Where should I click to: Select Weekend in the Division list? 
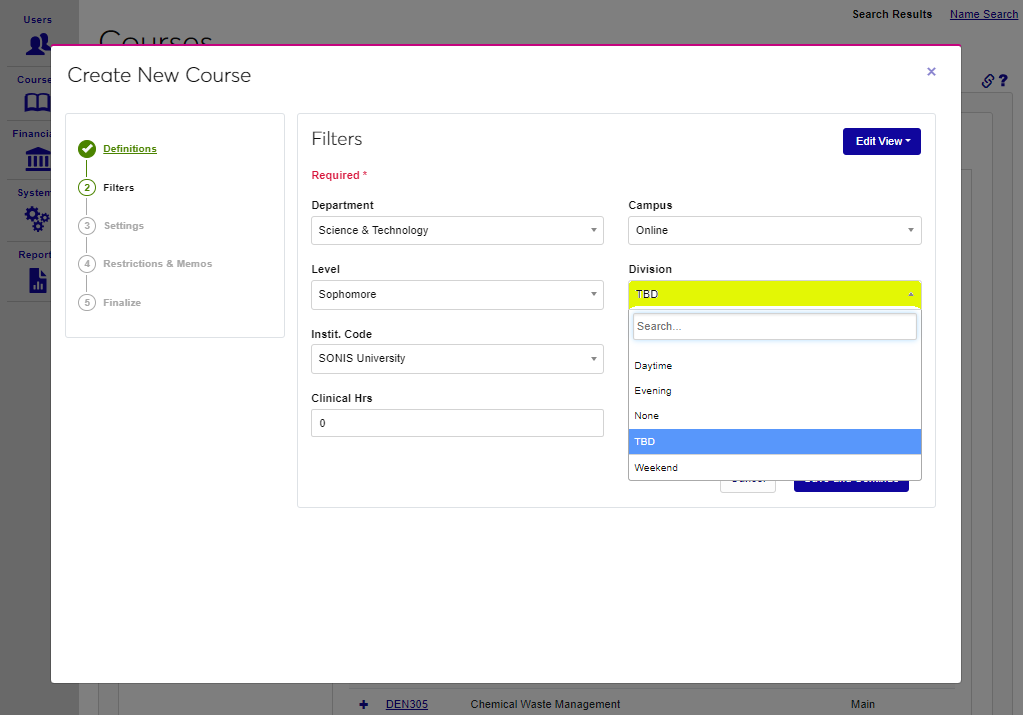[656, 468]
